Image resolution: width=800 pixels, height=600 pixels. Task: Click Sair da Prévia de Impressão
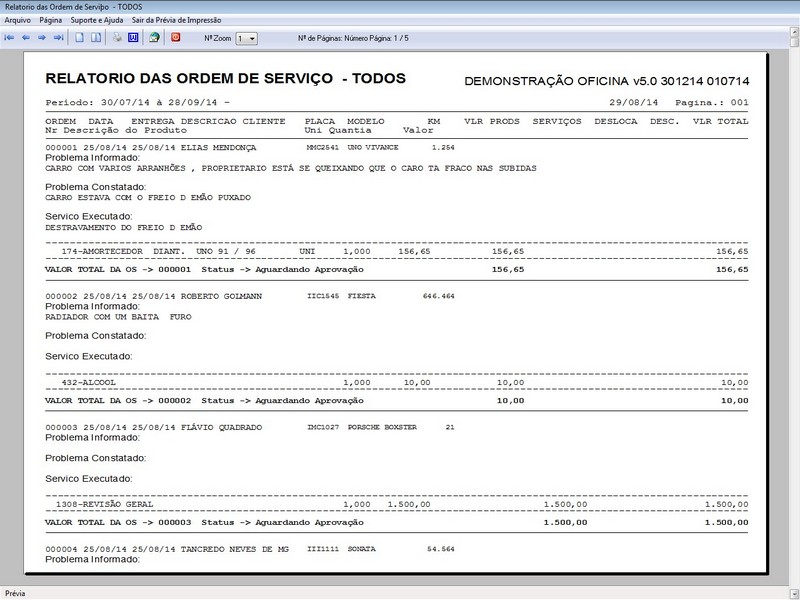(x=177, y=20)
